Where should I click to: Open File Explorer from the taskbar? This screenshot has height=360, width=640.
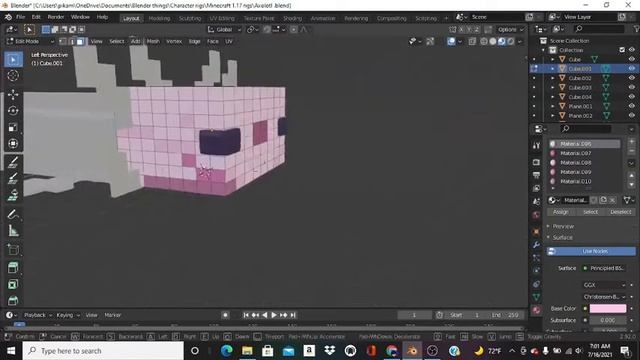pyautogui.click(x=247, y=351)
